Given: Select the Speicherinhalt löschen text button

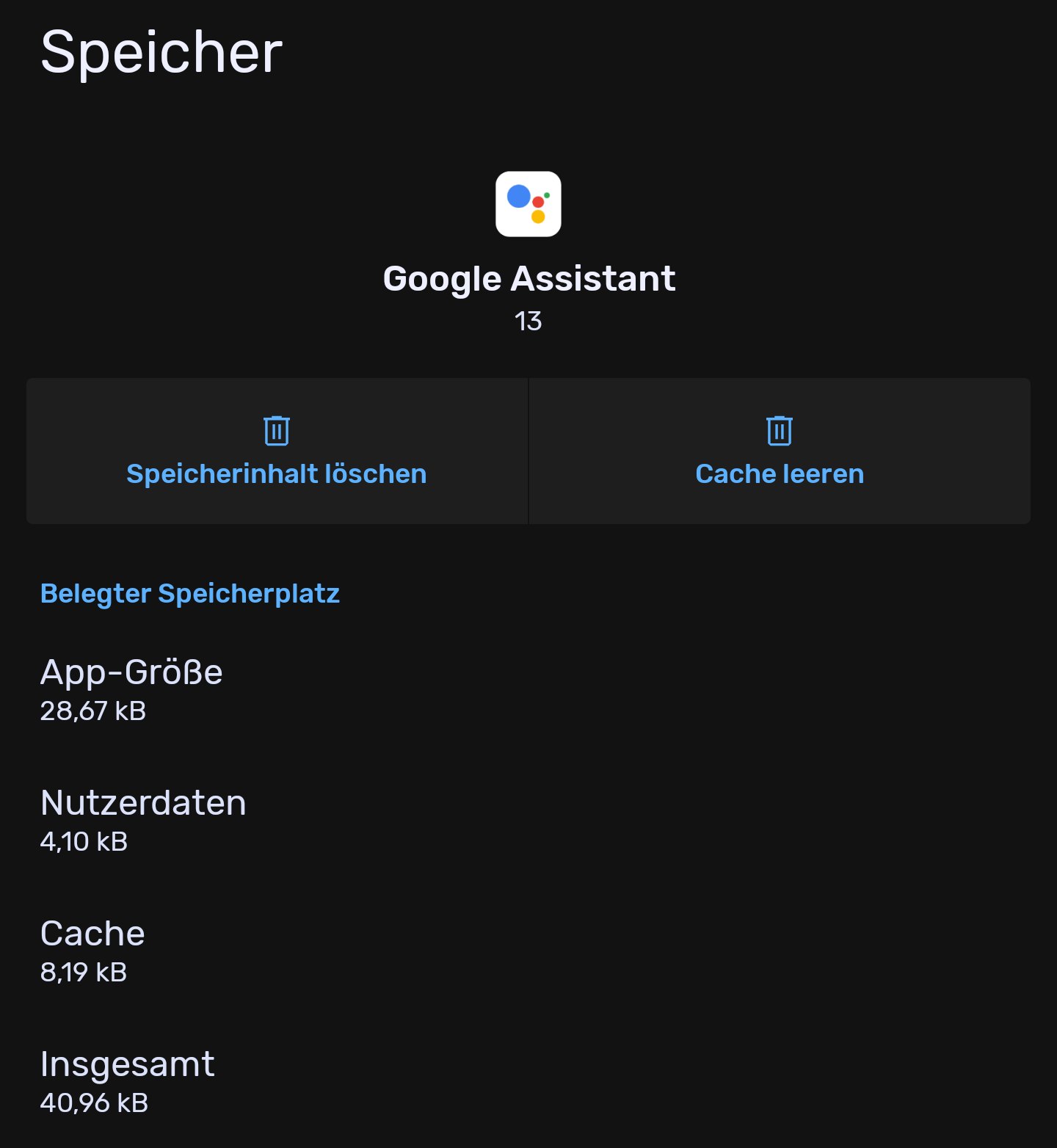Looking at the screenshot, I should click(x=277, y=474).
